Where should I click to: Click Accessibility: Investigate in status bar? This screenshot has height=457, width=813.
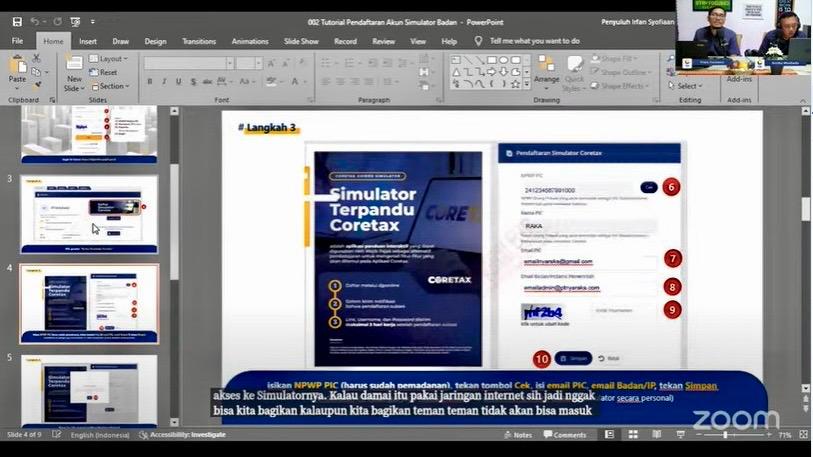click(185, 435)
